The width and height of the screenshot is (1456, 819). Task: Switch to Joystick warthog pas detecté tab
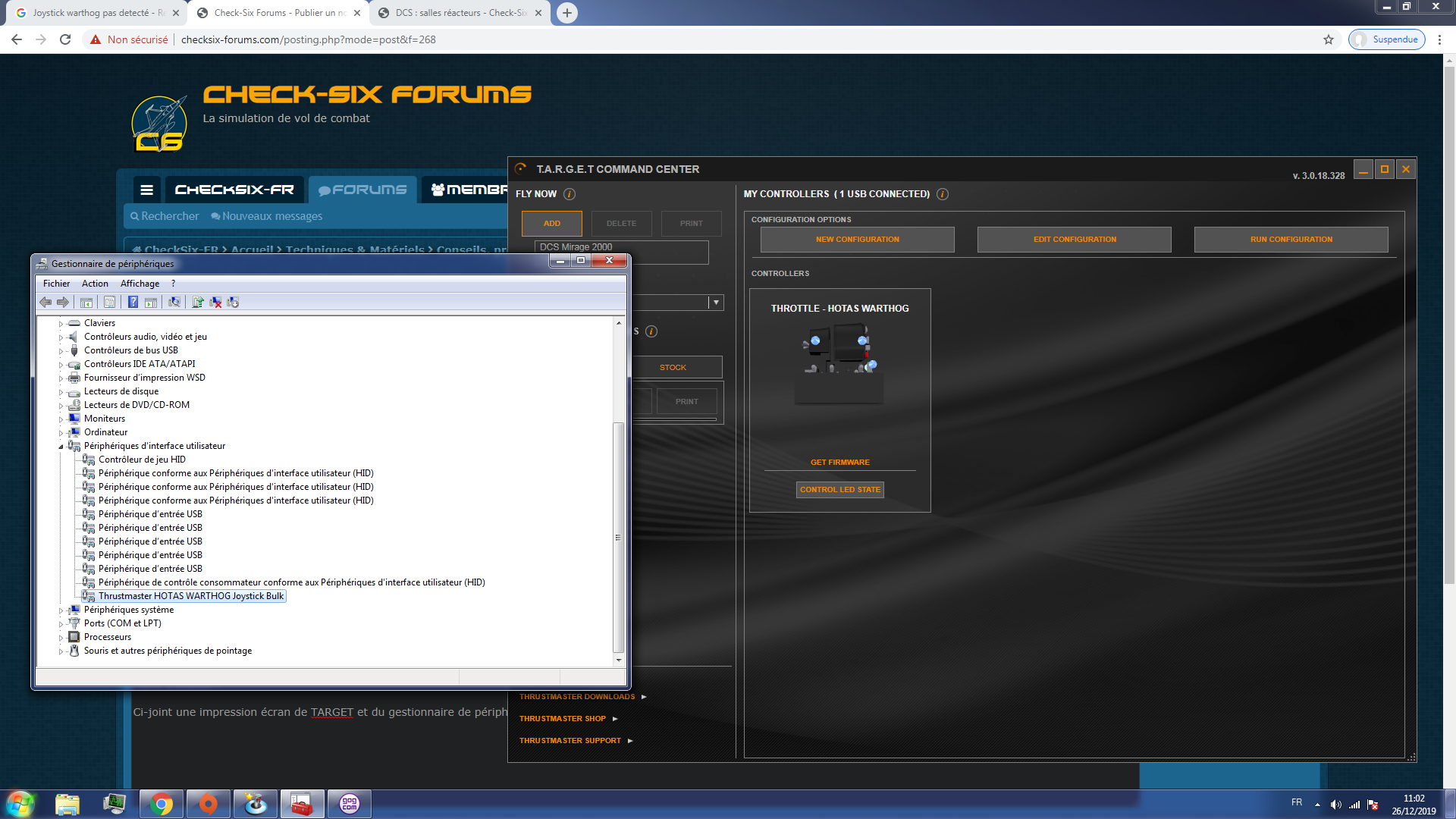click(99, 13)
